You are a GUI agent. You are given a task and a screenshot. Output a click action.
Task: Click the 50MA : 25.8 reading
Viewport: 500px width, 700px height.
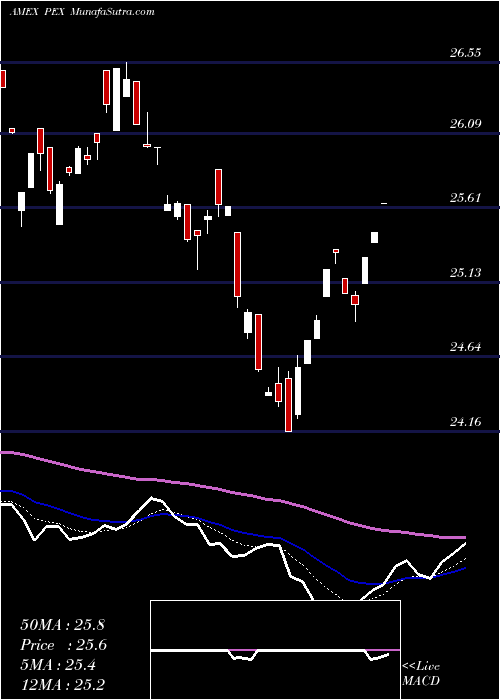pos(62,625)
